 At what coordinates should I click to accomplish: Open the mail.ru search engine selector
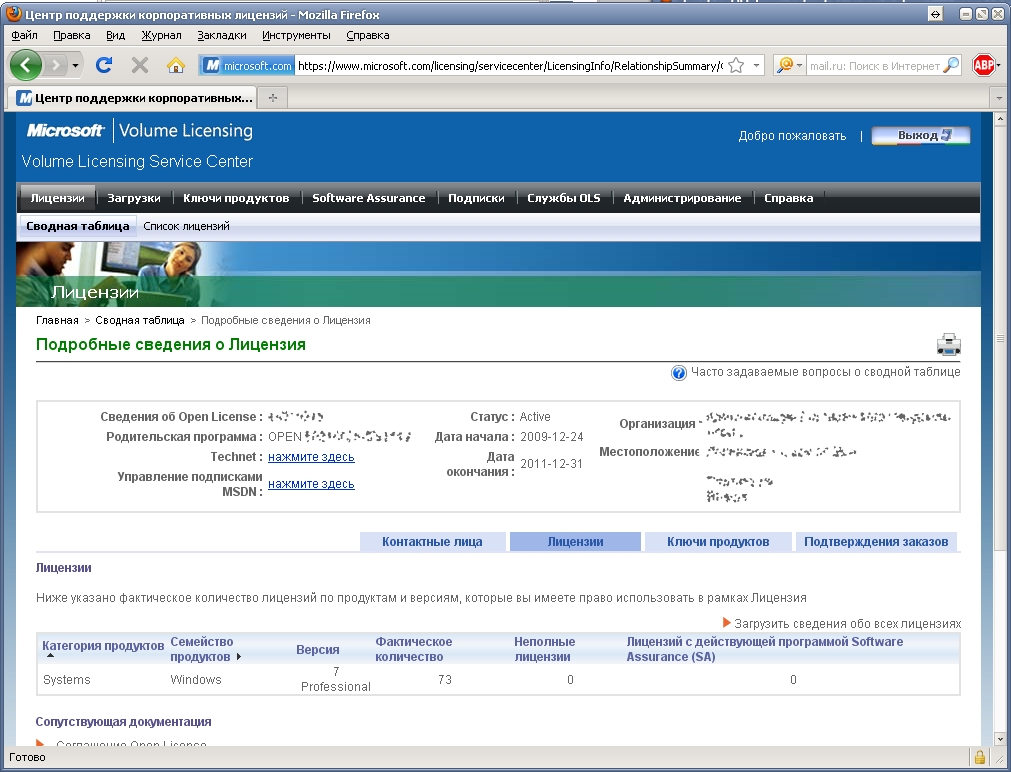[790, 65]
